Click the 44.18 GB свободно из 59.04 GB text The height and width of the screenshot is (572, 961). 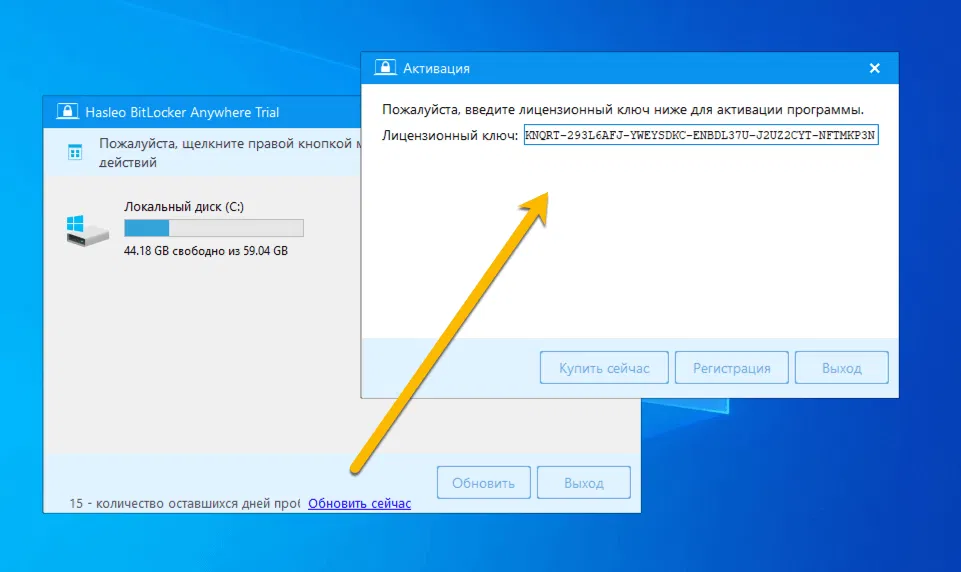pos(206,251)
